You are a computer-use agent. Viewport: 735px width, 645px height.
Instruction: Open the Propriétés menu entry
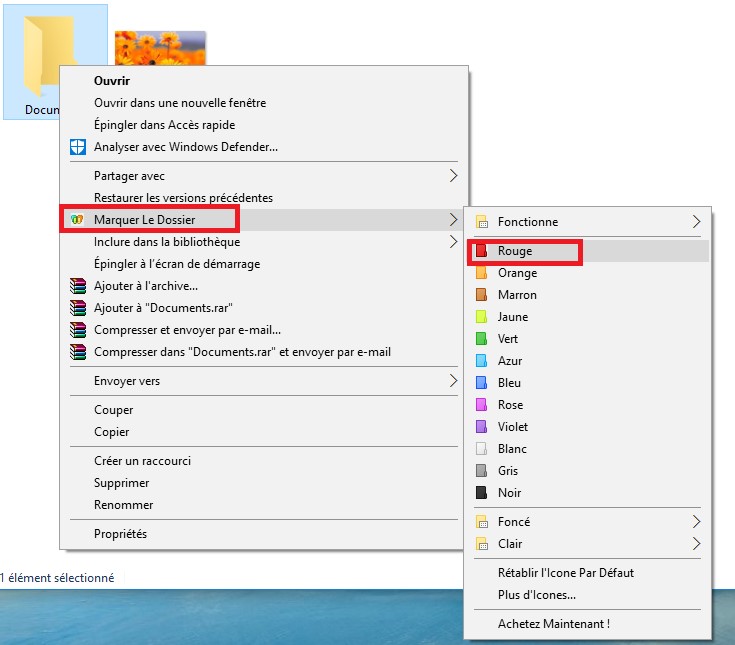[120, 534]
